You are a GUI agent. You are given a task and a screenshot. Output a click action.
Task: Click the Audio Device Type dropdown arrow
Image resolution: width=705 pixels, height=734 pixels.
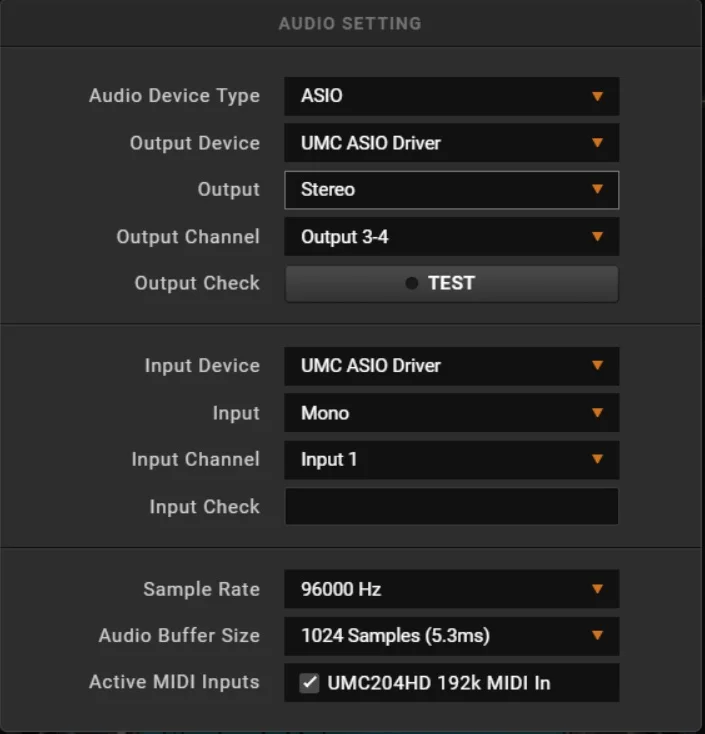597,97
